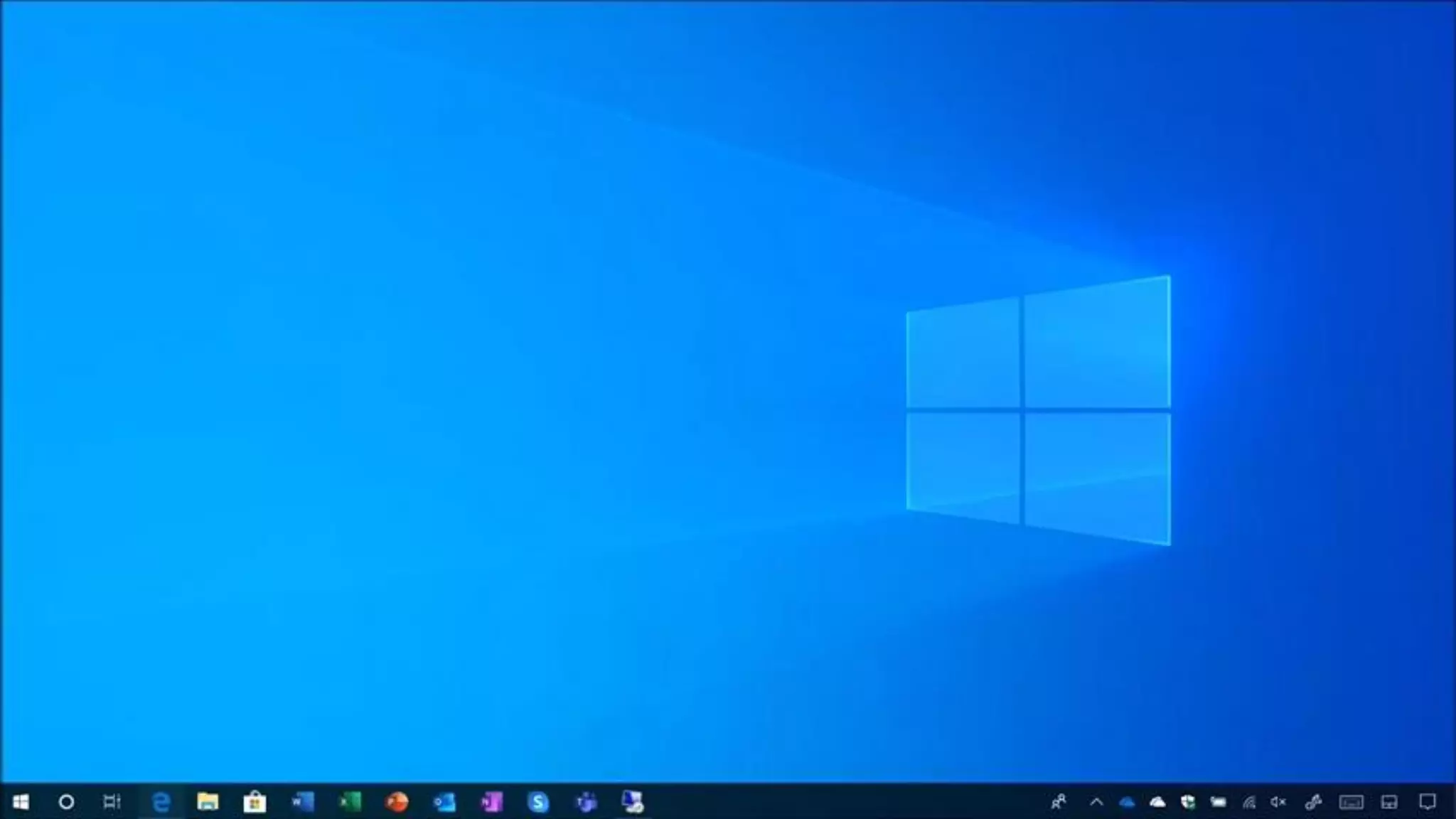The height and width of the screenshot is (819, 1456).
Task: Open Outlook mail from the taskbar
Action: point(444,802)
